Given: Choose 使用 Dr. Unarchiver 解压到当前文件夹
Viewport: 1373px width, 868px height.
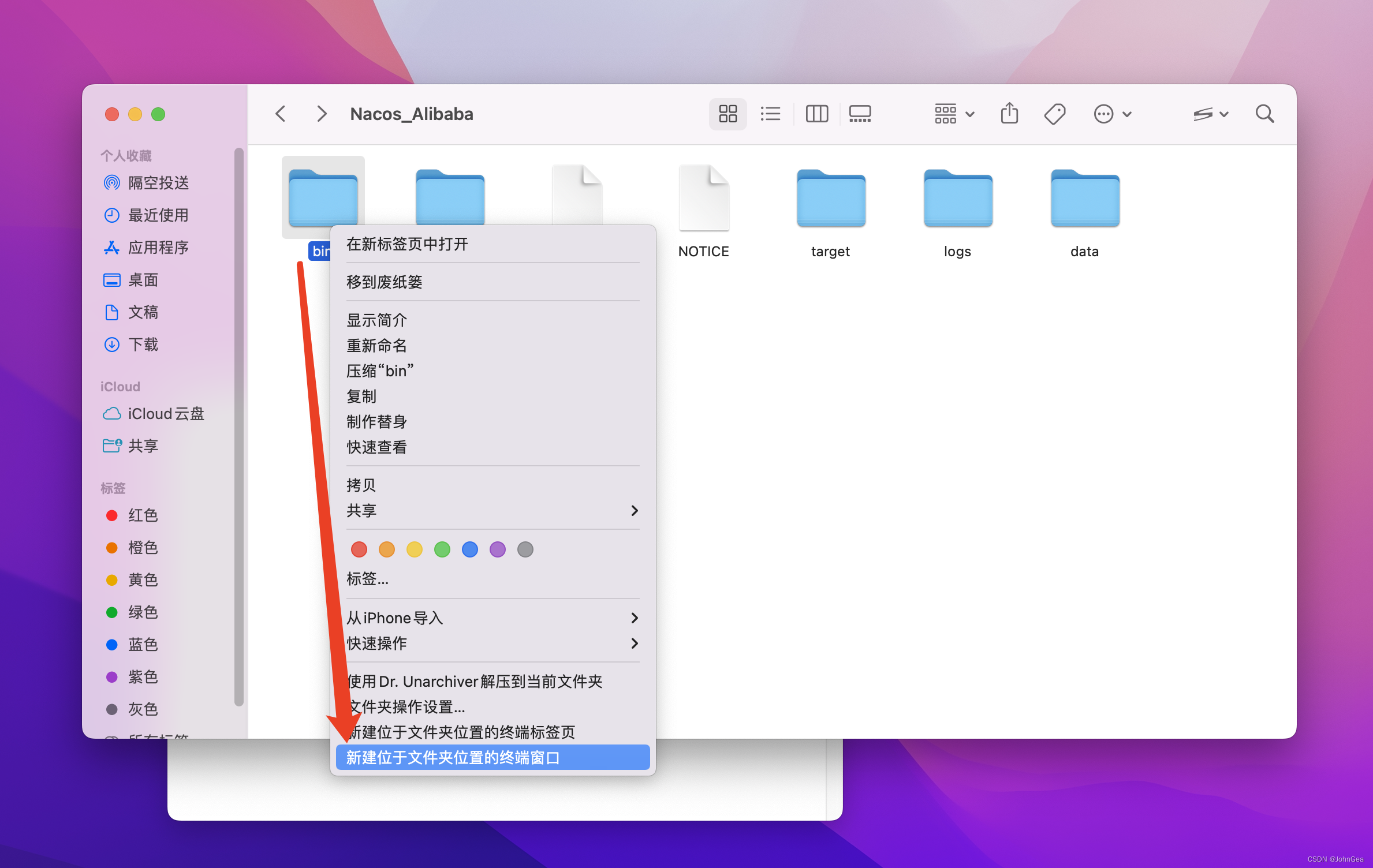Looking at the screenshot, I should tap(493, 682).
